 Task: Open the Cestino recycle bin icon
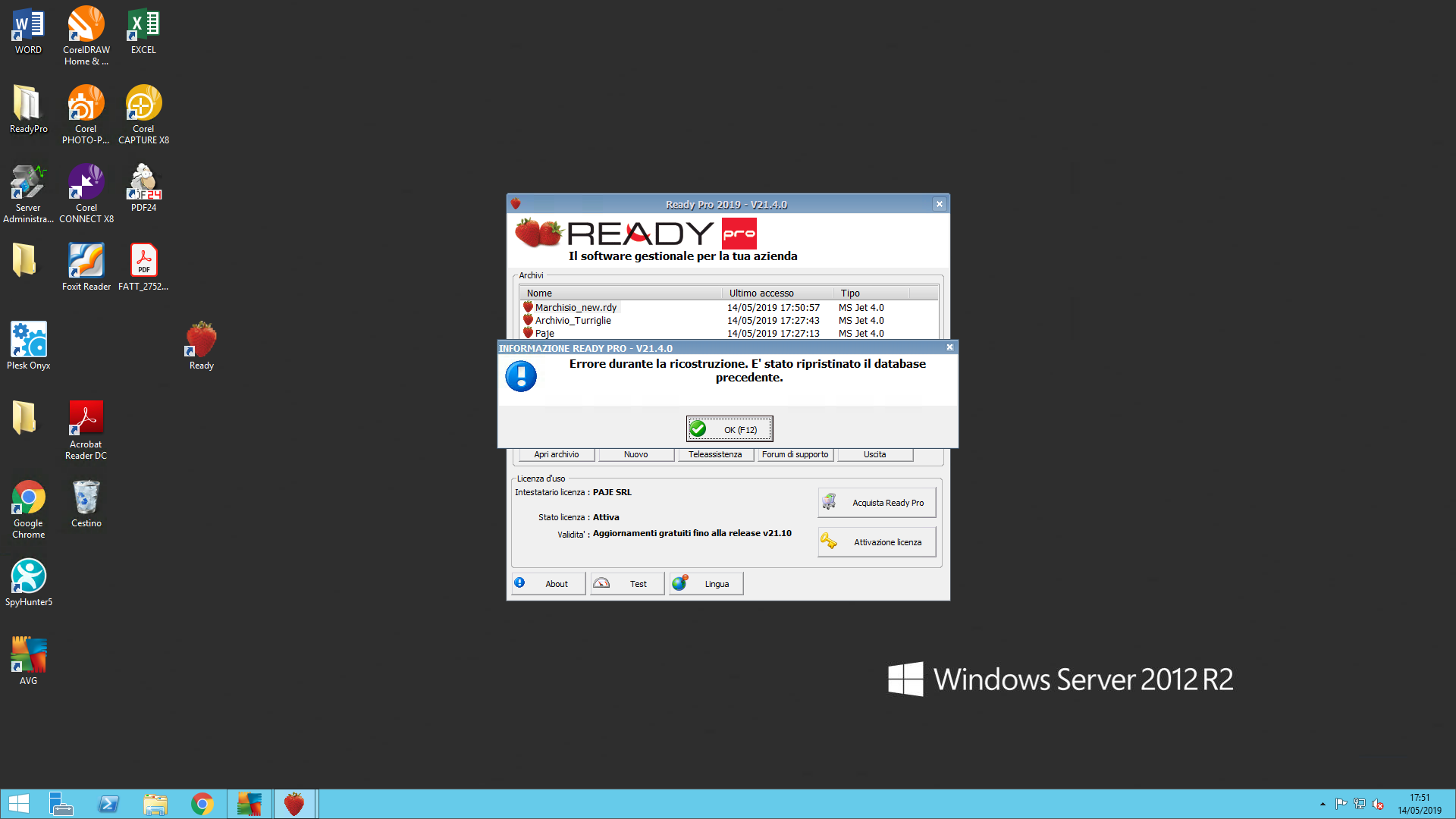[86, 504]
